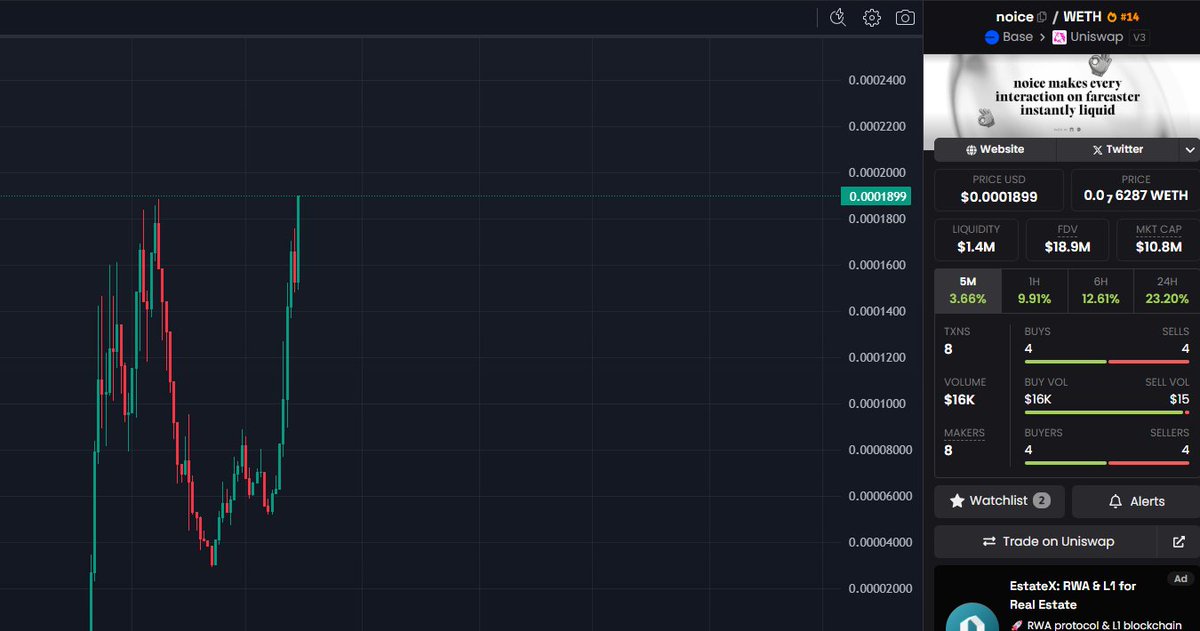Click the buyers/sellers ratio bar
This screenshot has width=1200, height=631.
coord(1107,463)
